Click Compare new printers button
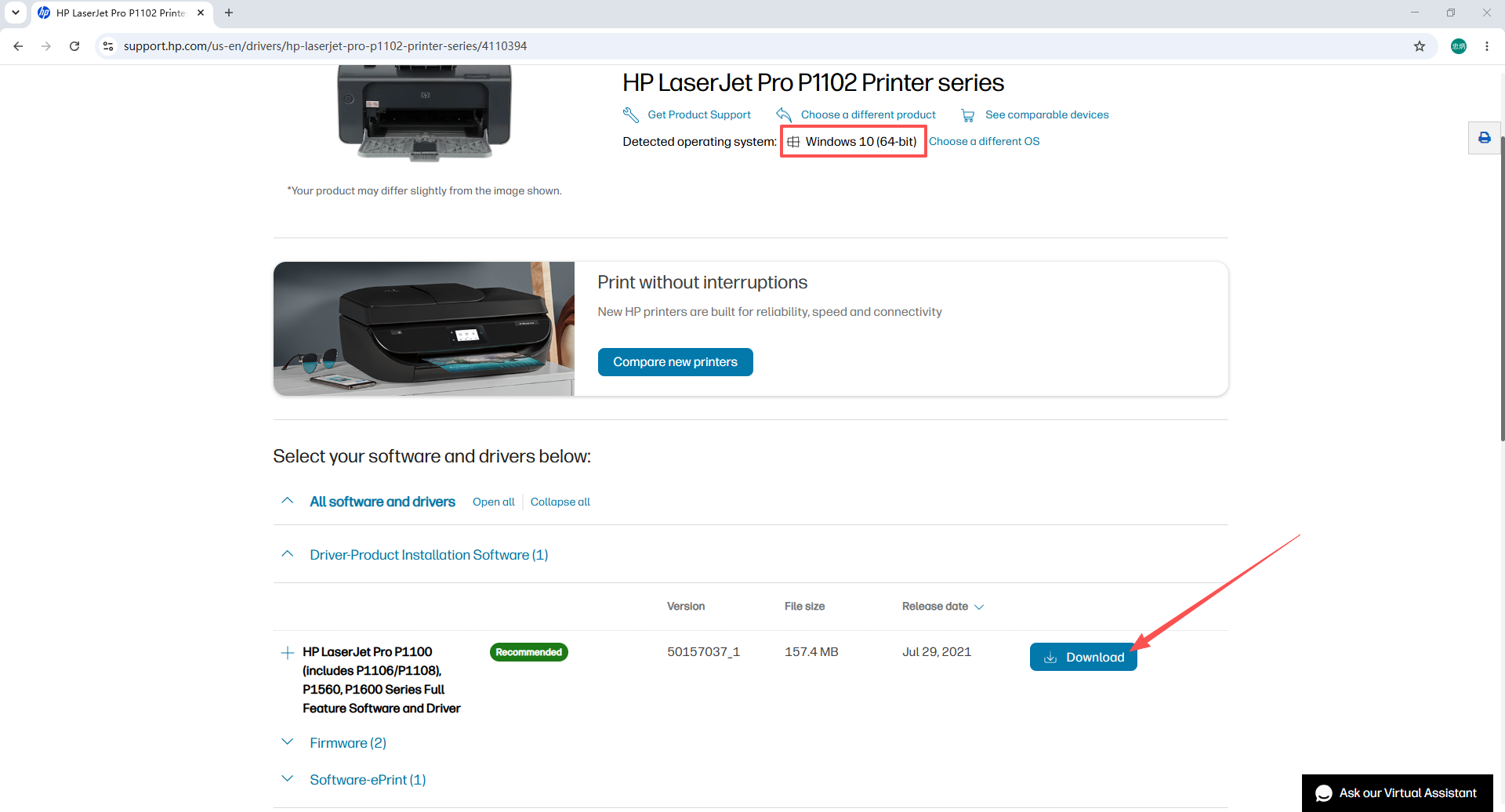The height and width of the screenshot is (812, 1505). [x=675, y=362]
